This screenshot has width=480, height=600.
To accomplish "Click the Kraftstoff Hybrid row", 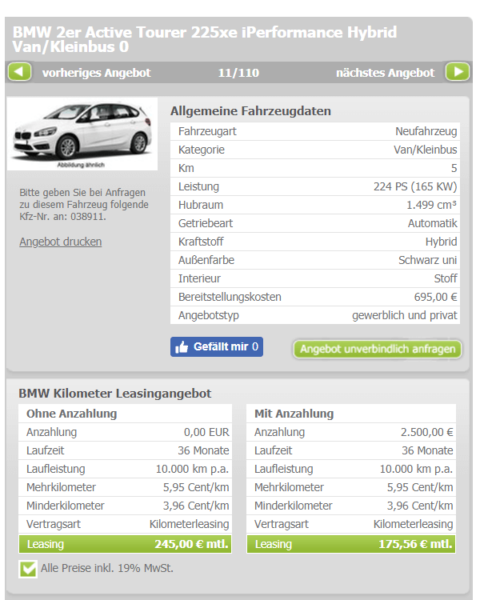I will click(315, 242).
